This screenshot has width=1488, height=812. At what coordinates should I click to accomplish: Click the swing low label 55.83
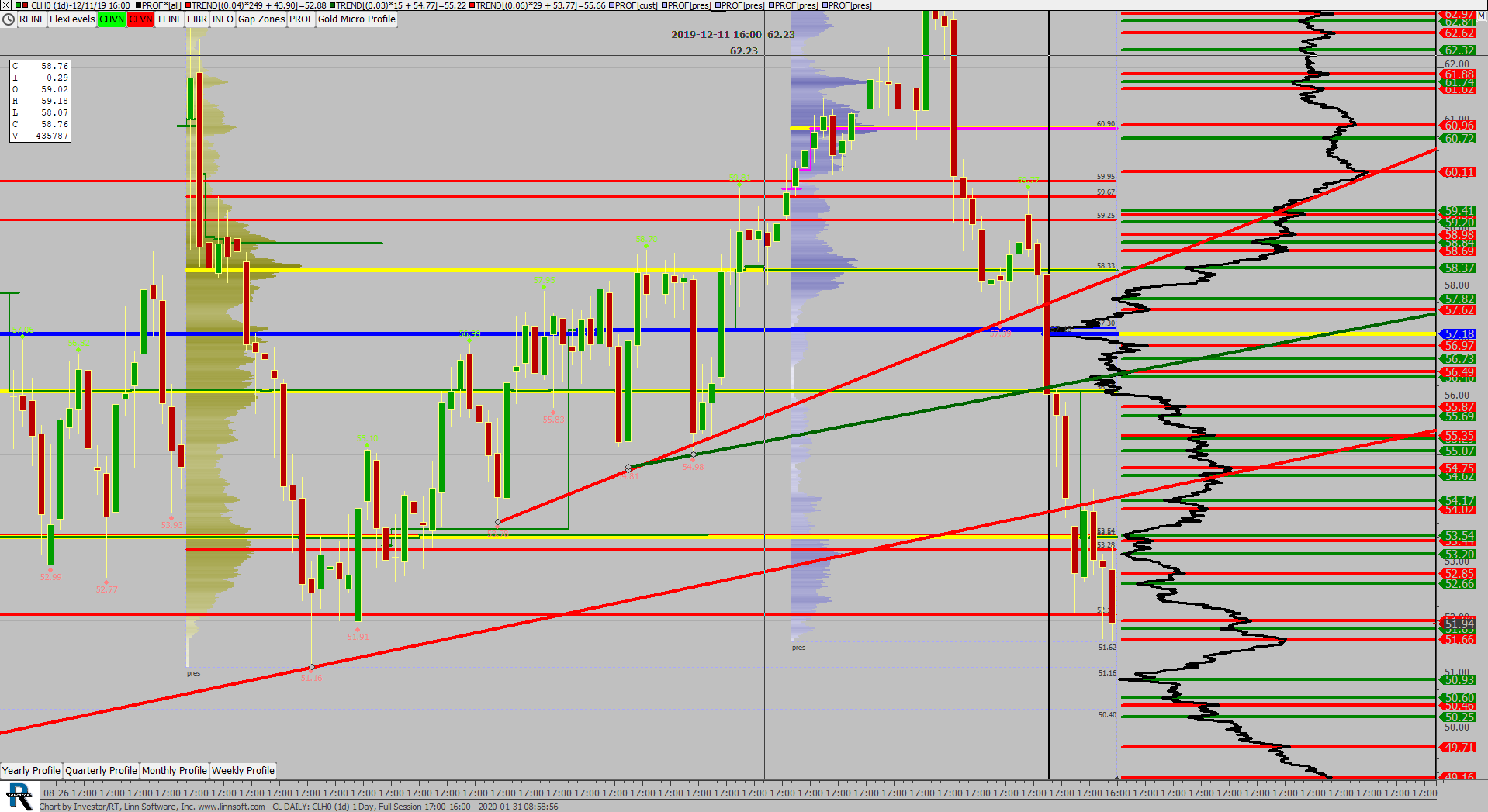pos(553,420)
